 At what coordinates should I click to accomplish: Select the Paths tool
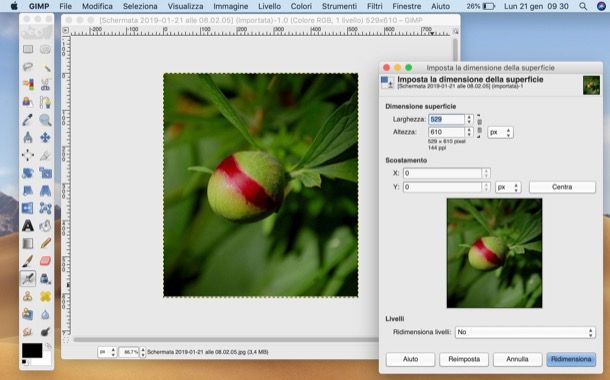(45, 102)
